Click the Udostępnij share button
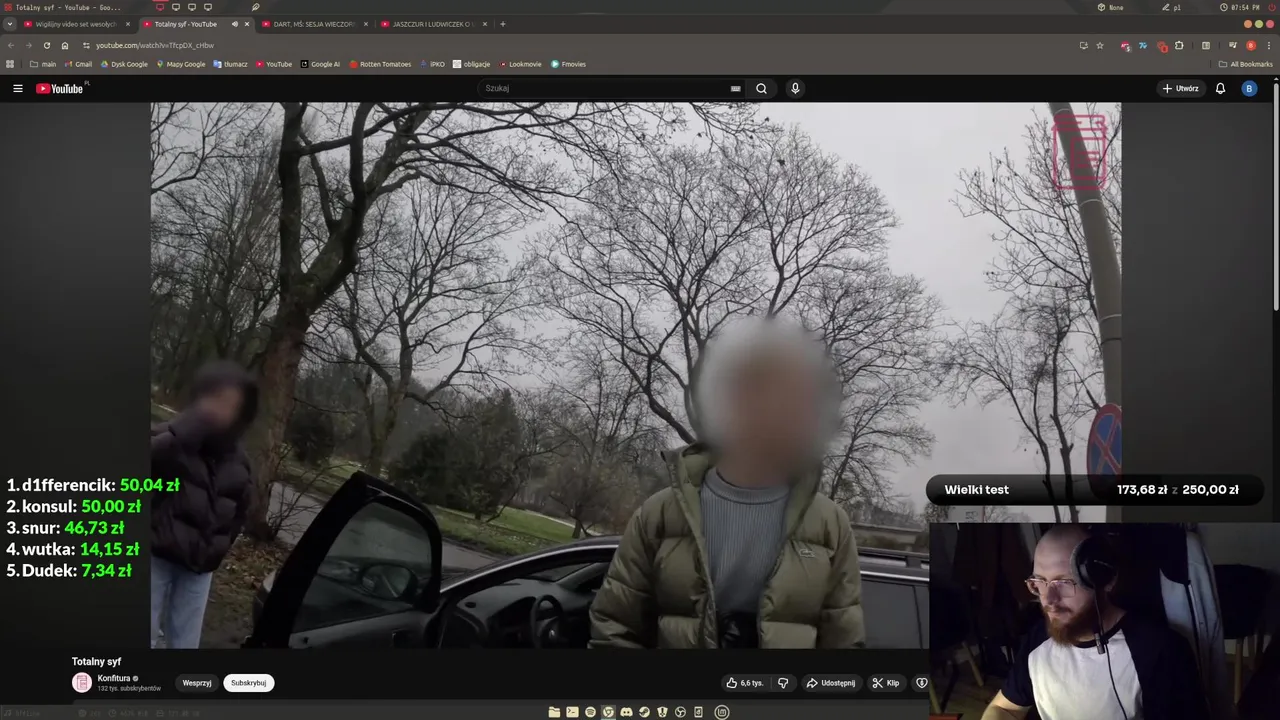Image resolution: width=1280 pixels, height=720 pixels. tap(830, 683)
